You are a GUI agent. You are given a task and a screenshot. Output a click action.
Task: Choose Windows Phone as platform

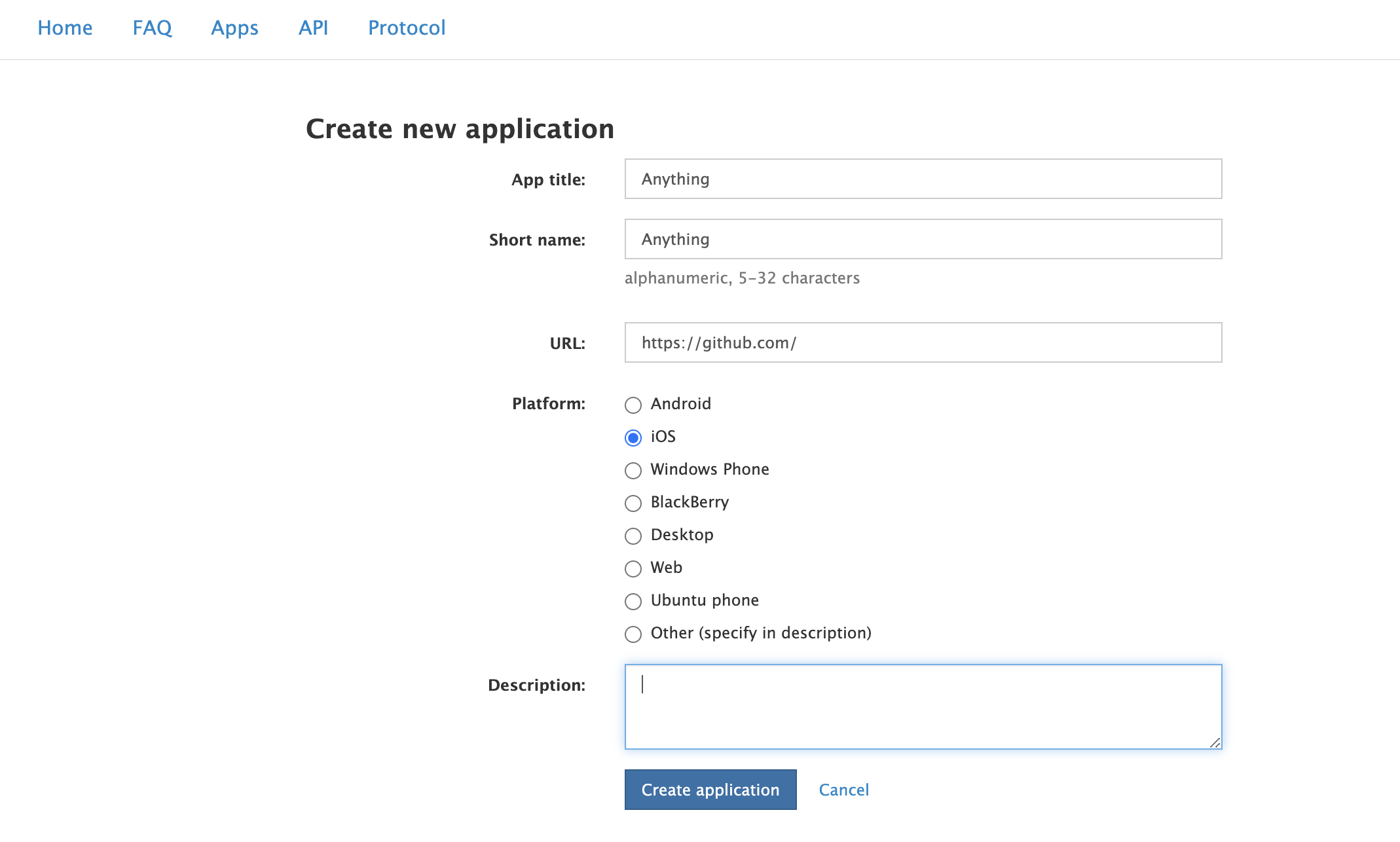click(633, 471)
